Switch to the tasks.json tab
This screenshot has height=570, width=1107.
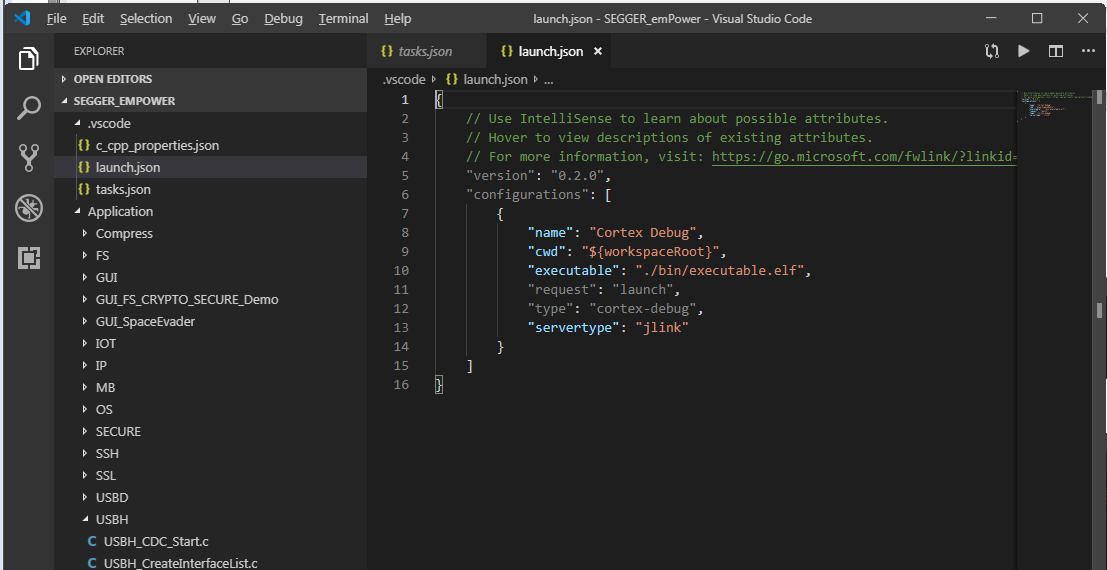[x=424, y=51]
